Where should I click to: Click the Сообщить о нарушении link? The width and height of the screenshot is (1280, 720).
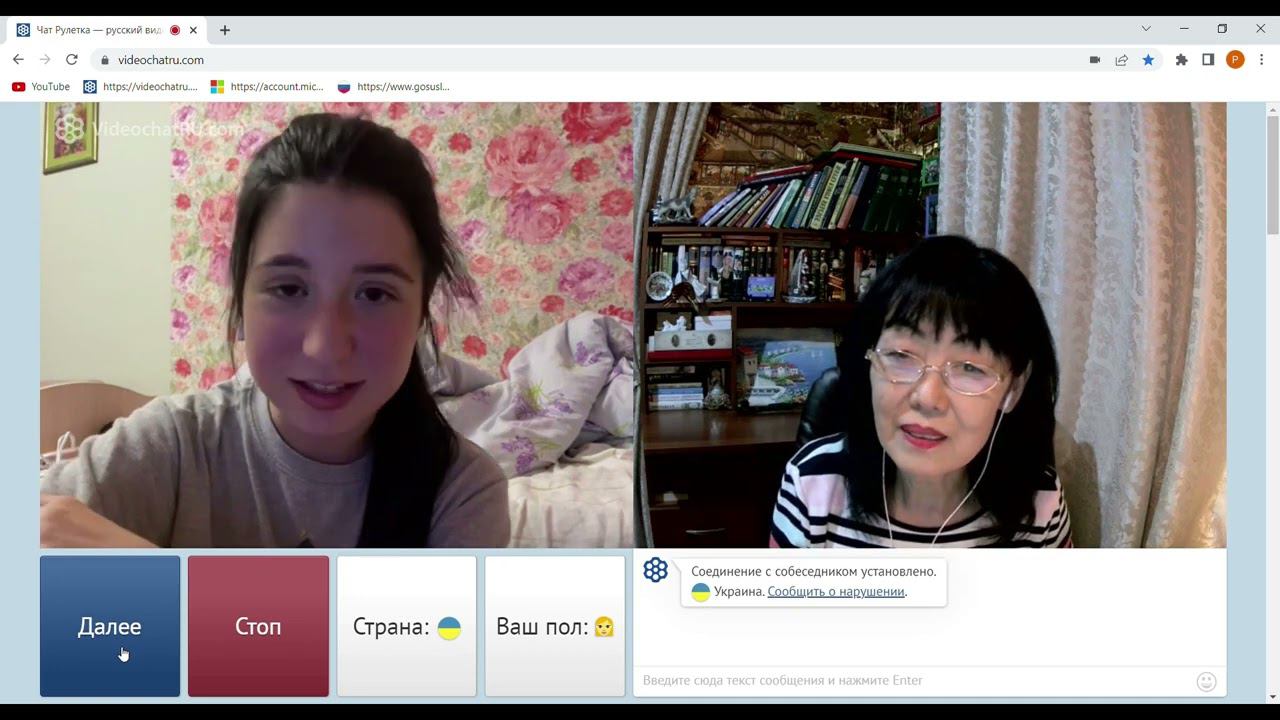tap(836, 591)
